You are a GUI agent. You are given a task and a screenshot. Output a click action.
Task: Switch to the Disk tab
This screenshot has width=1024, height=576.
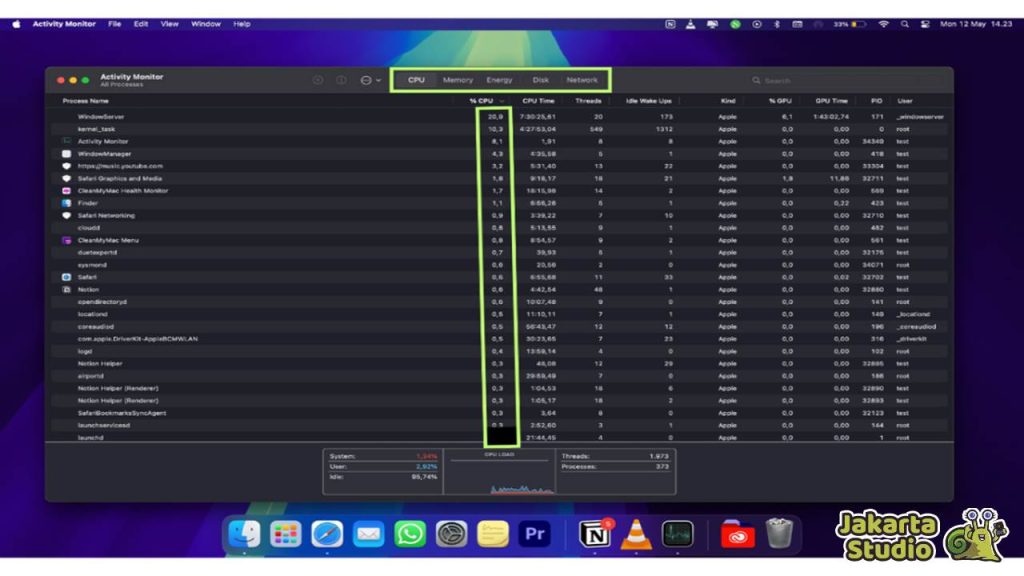tap(540, 80)
